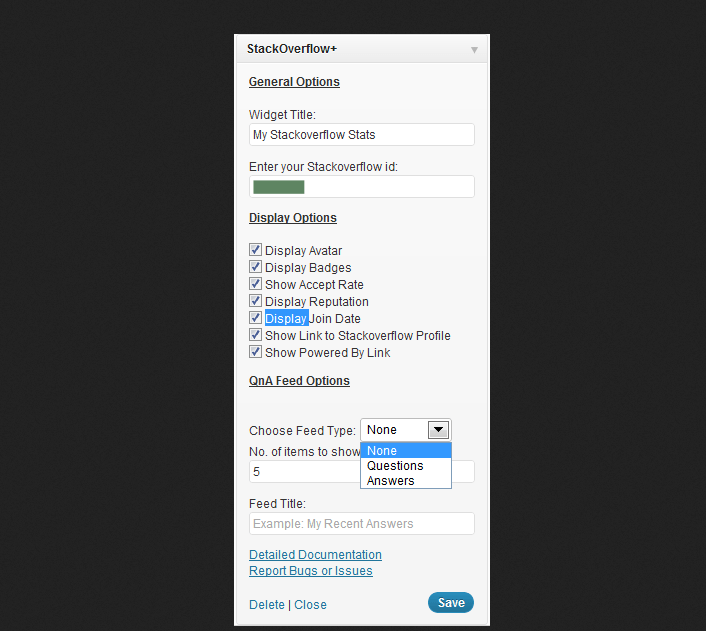Screen dimensions: 706x631
Task: Select None in feed type list
Action: (406, 450)
